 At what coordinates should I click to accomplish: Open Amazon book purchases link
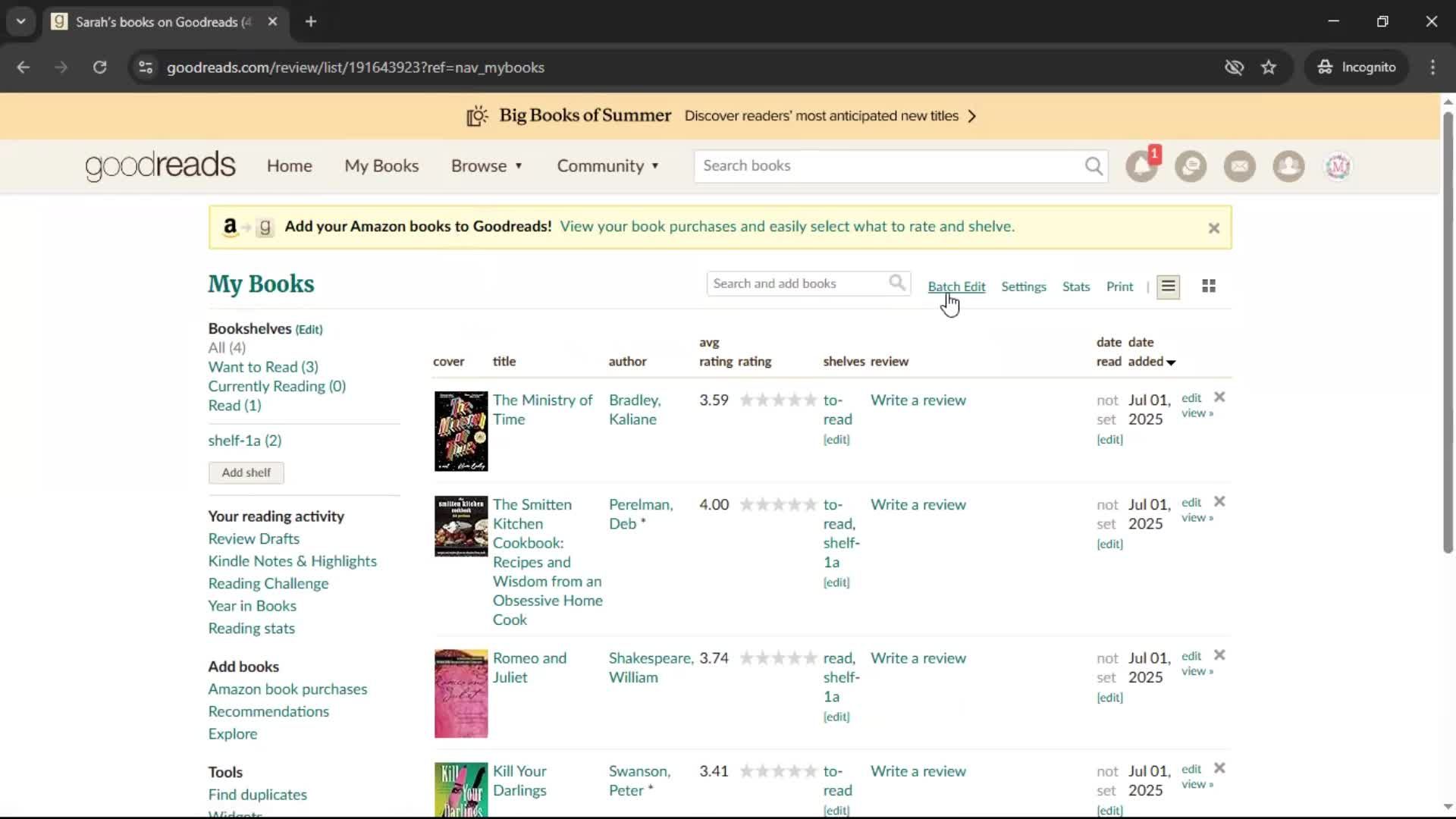(x=287, y=689)
